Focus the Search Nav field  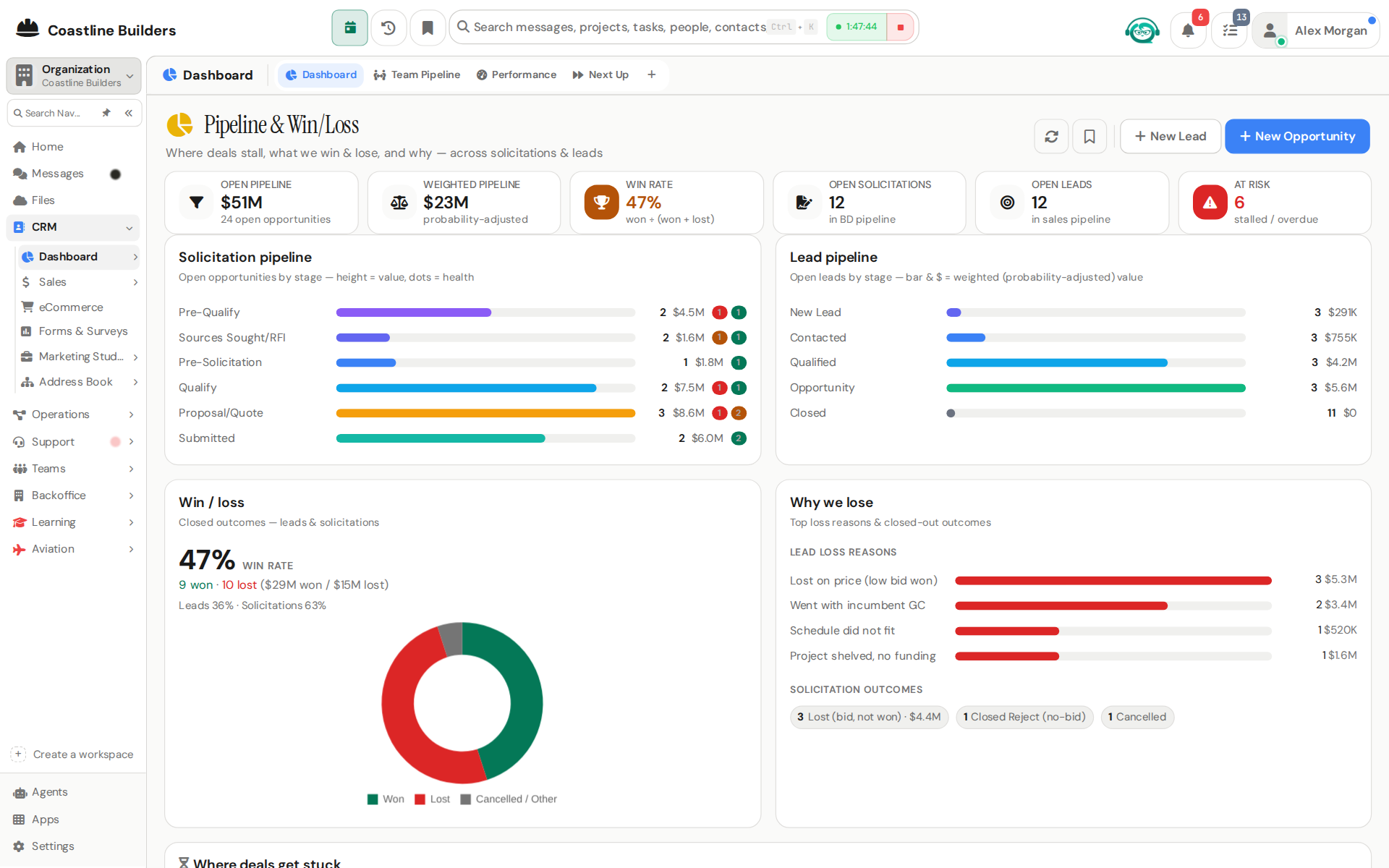point(54,113)
